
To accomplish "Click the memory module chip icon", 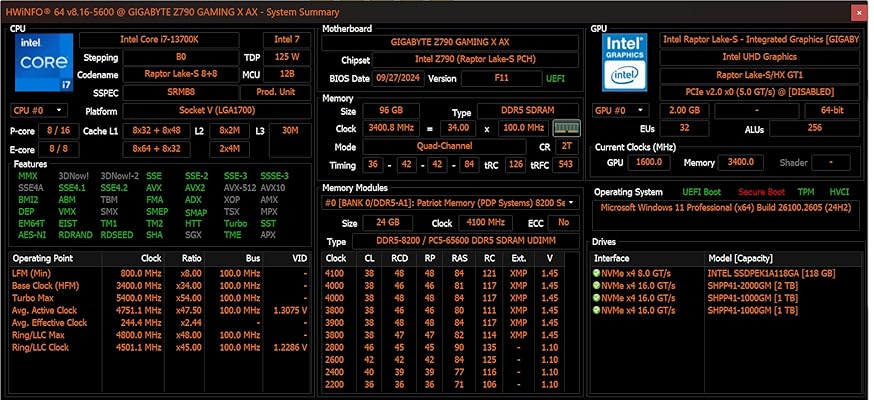I will (567, 128).
